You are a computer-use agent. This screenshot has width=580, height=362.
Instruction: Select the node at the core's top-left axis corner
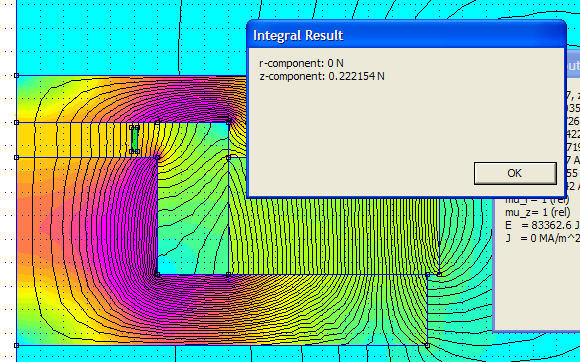point(16,75)
